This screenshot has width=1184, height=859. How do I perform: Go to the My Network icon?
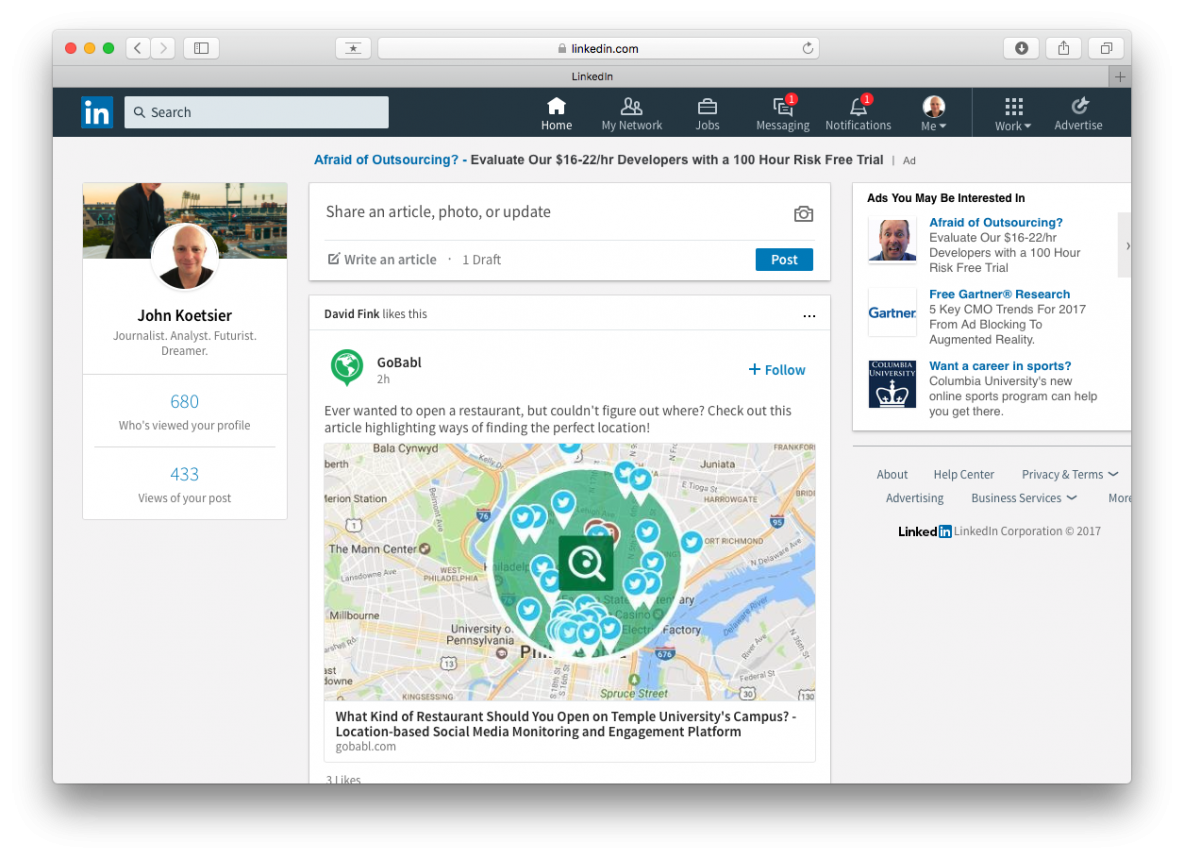(x=631, y=107)
